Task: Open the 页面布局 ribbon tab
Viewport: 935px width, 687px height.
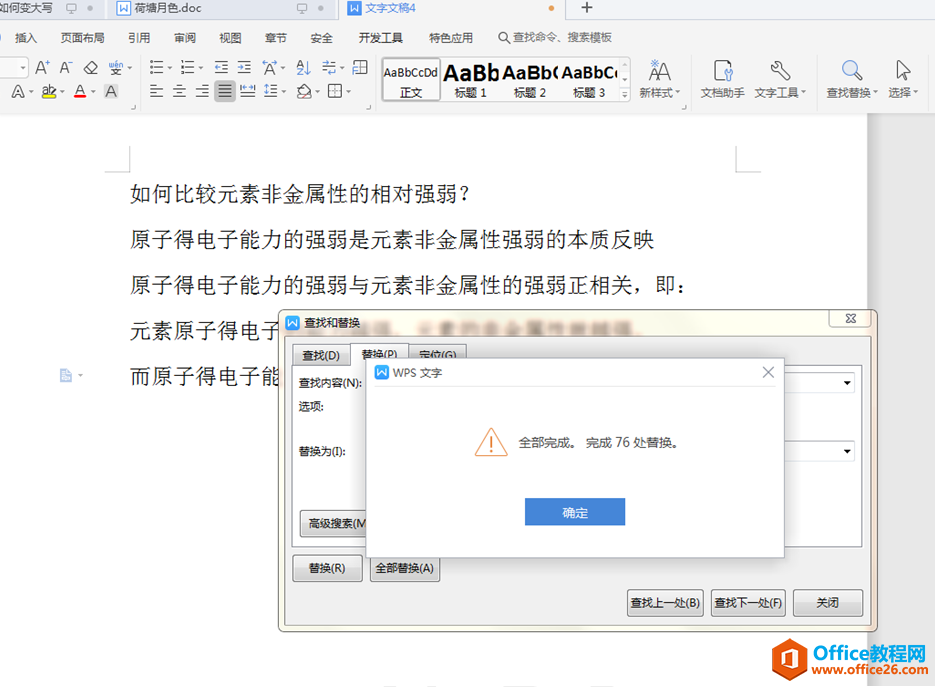Action: tap(82, 38)
